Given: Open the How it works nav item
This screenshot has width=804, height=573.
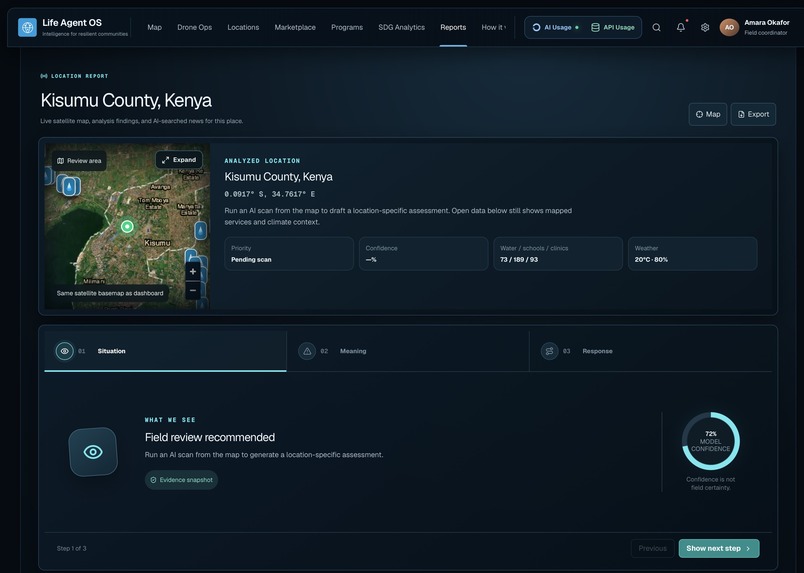Looking at the screenshot, I should point(493,28).
